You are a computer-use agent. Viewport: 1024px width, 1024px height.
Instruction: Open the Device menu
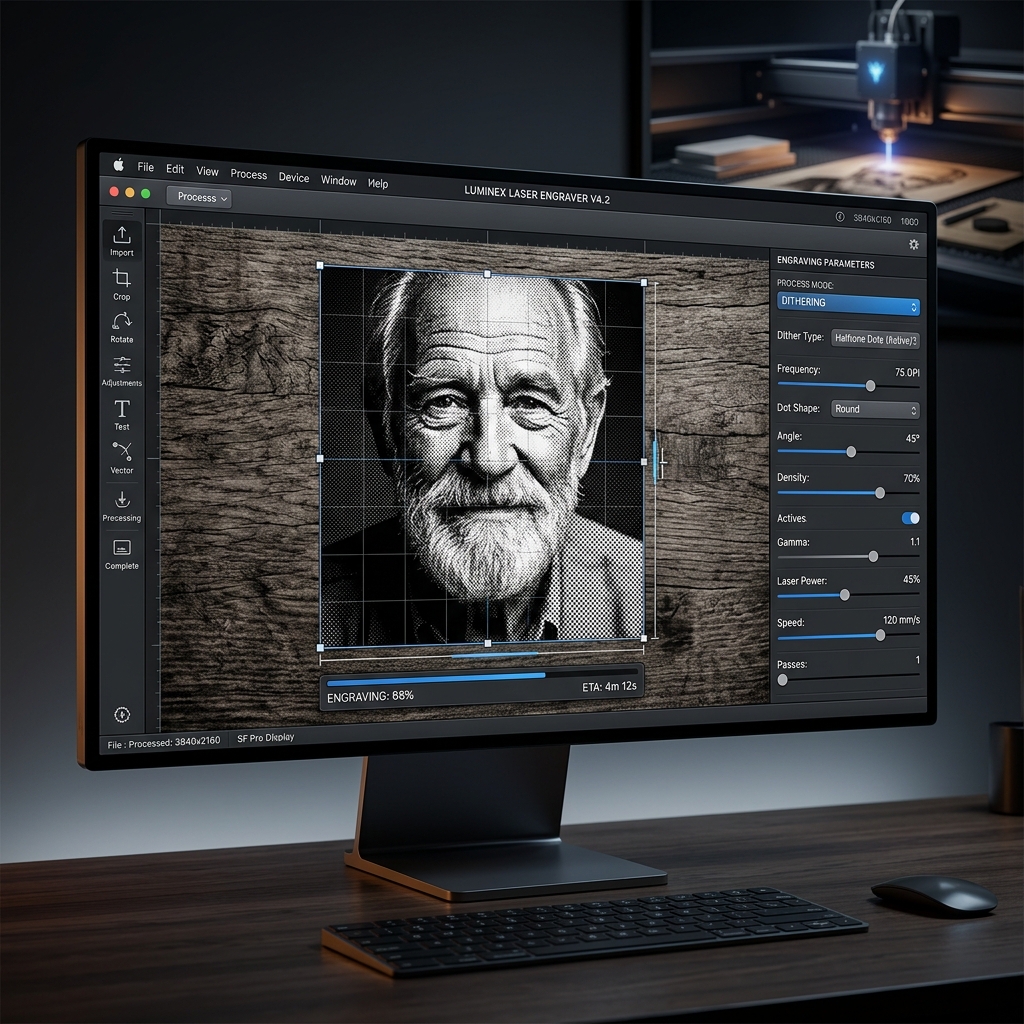coord(294,178)
